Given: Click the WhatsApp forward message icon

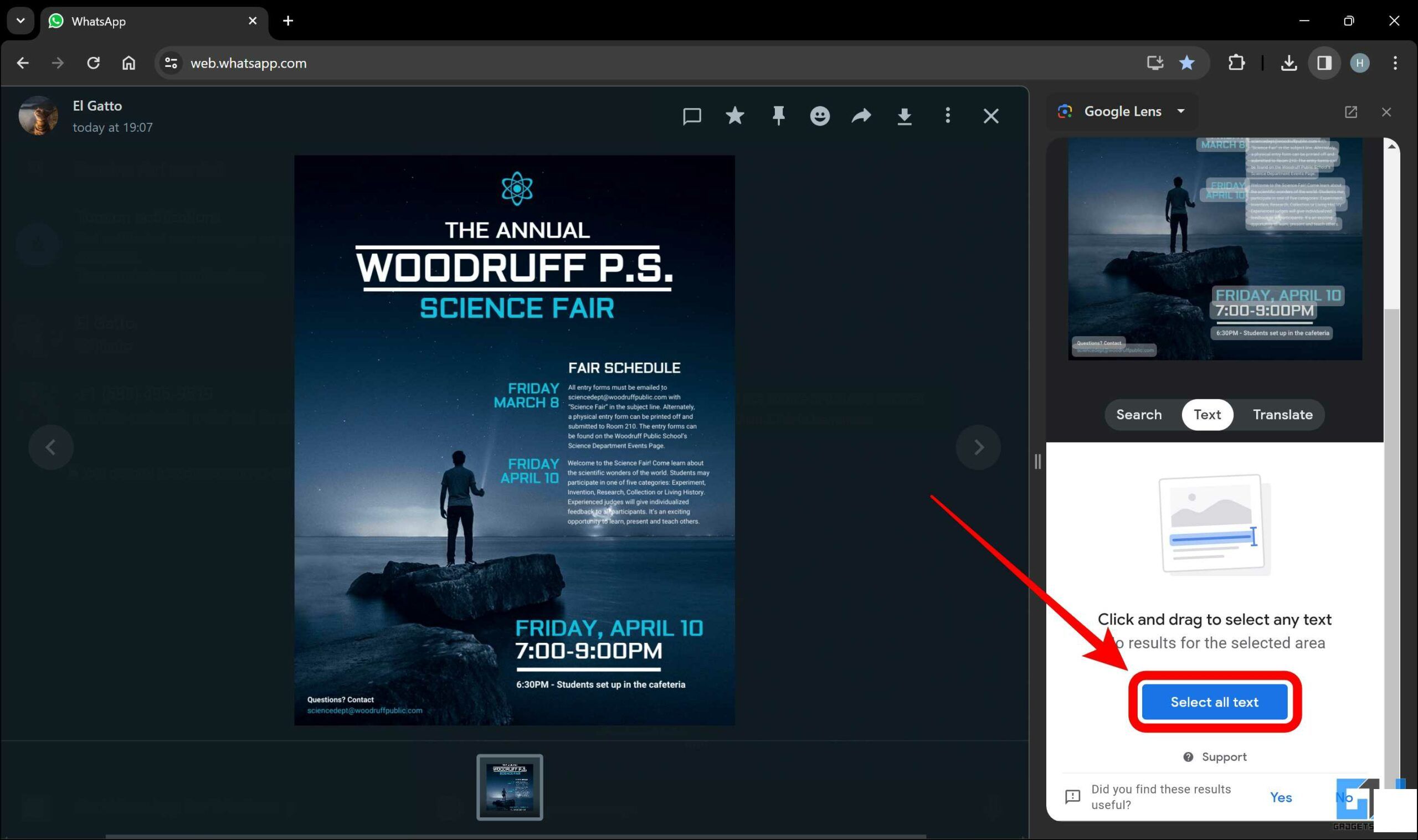Looking at the screenshot, I should pyautogui.click(x=862, y=116).
